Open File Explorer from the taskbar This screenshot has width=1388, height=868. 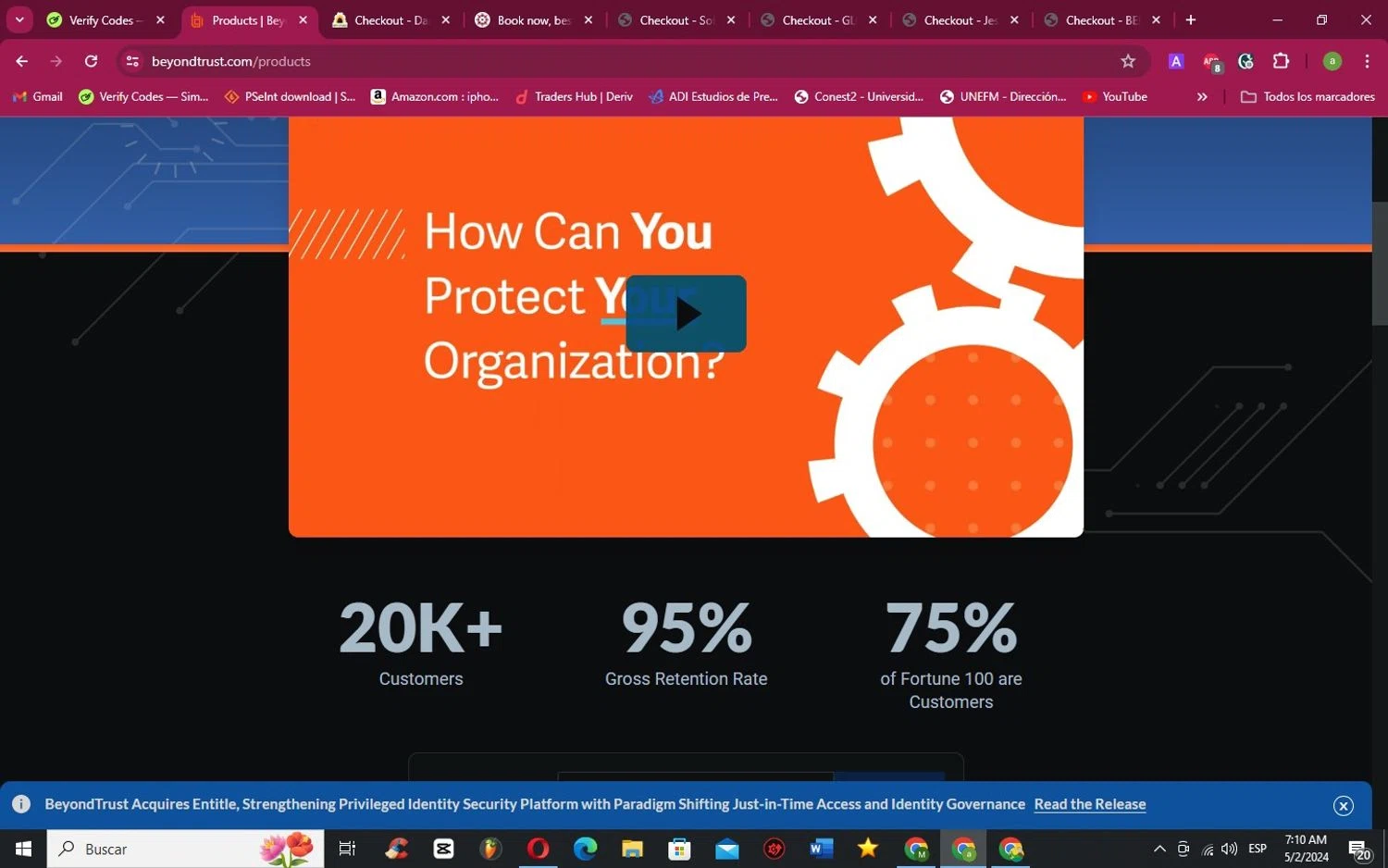[x=632, y=849]
